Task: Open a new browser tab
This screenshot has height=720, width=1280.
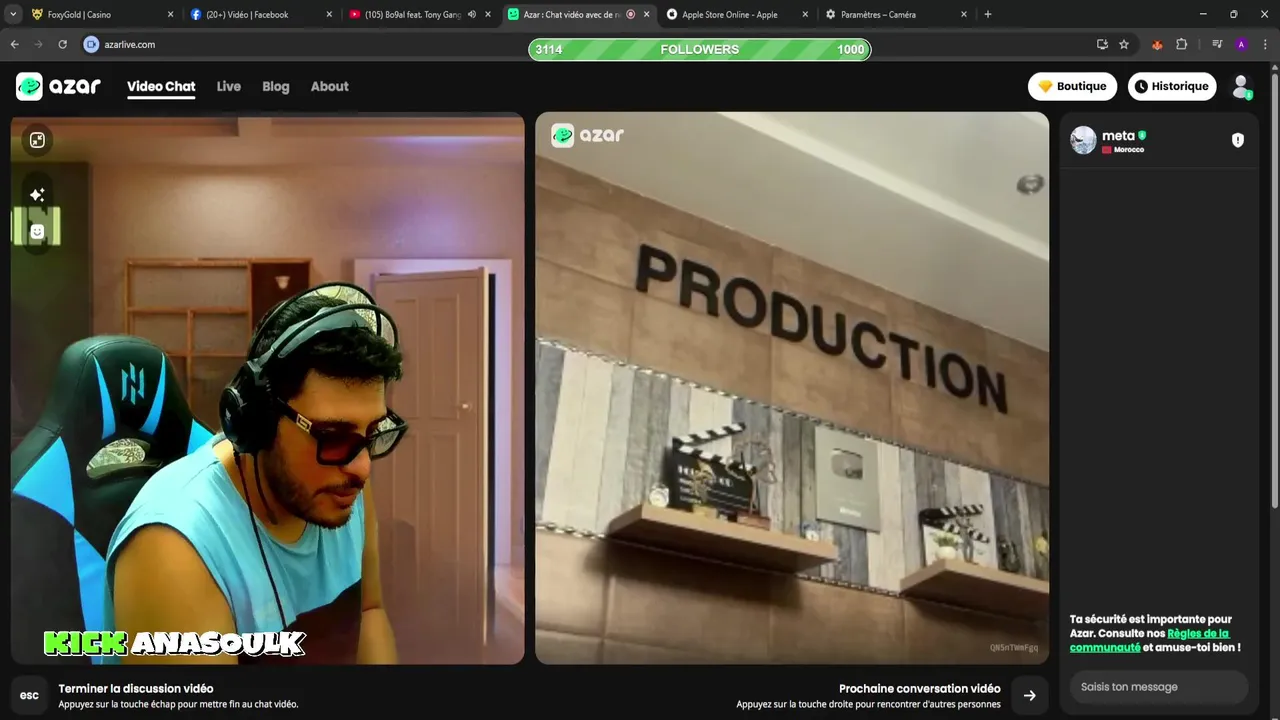Action: (x=988, y=14)
